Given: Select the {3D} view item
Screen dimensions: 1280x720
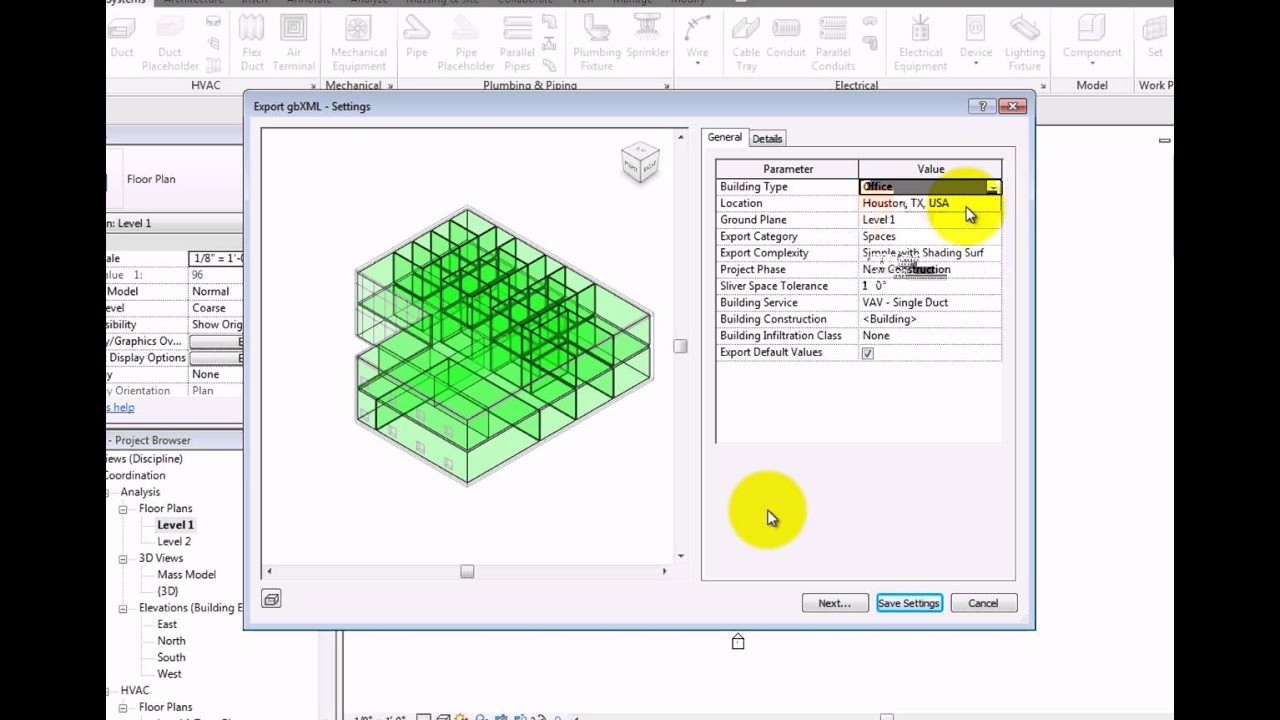Looking at the screenshot, I should click(x=167, y=591).
